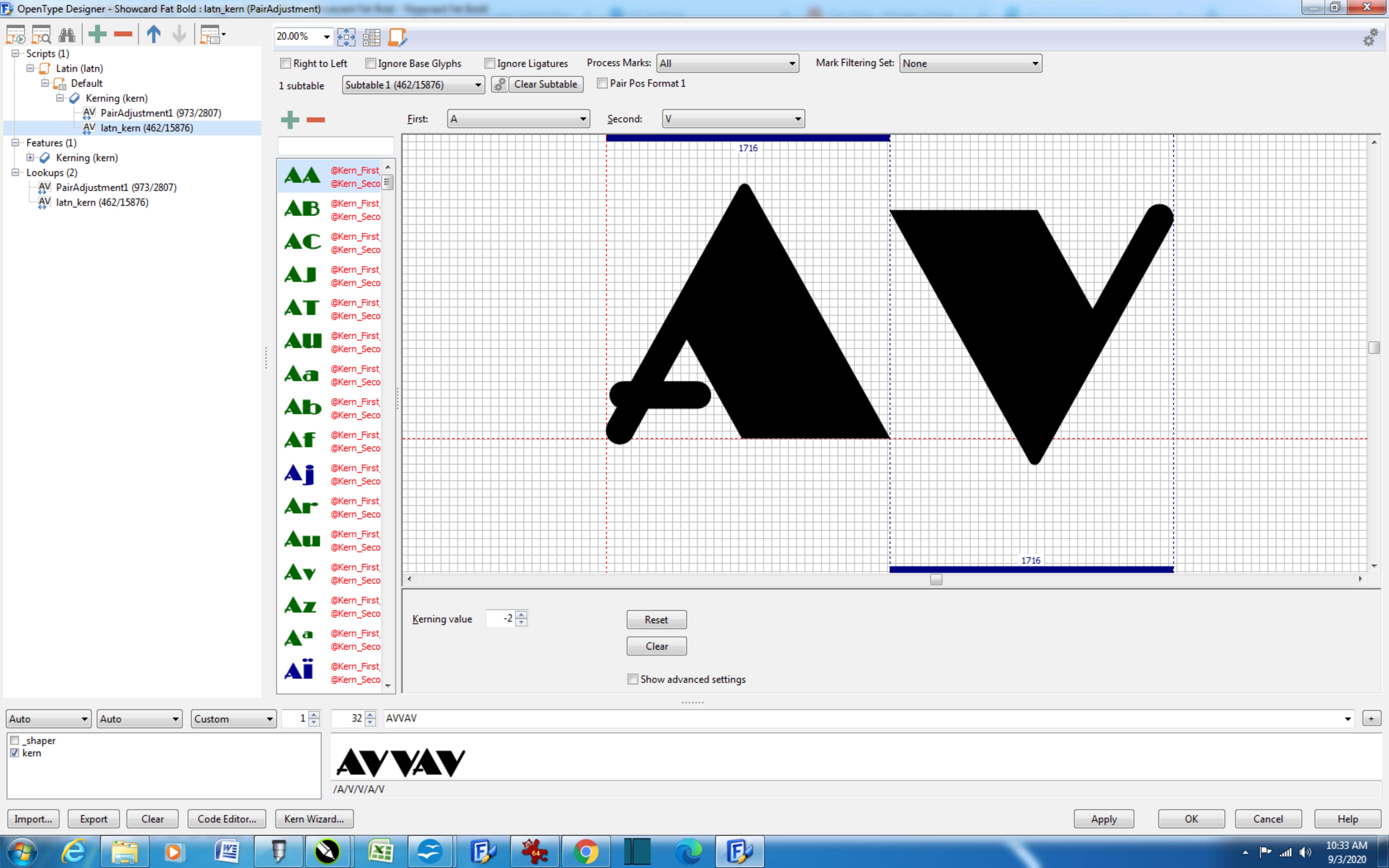
Task: Check Show advanced settings
Action: pyautogui.click(x=633, y=679)
